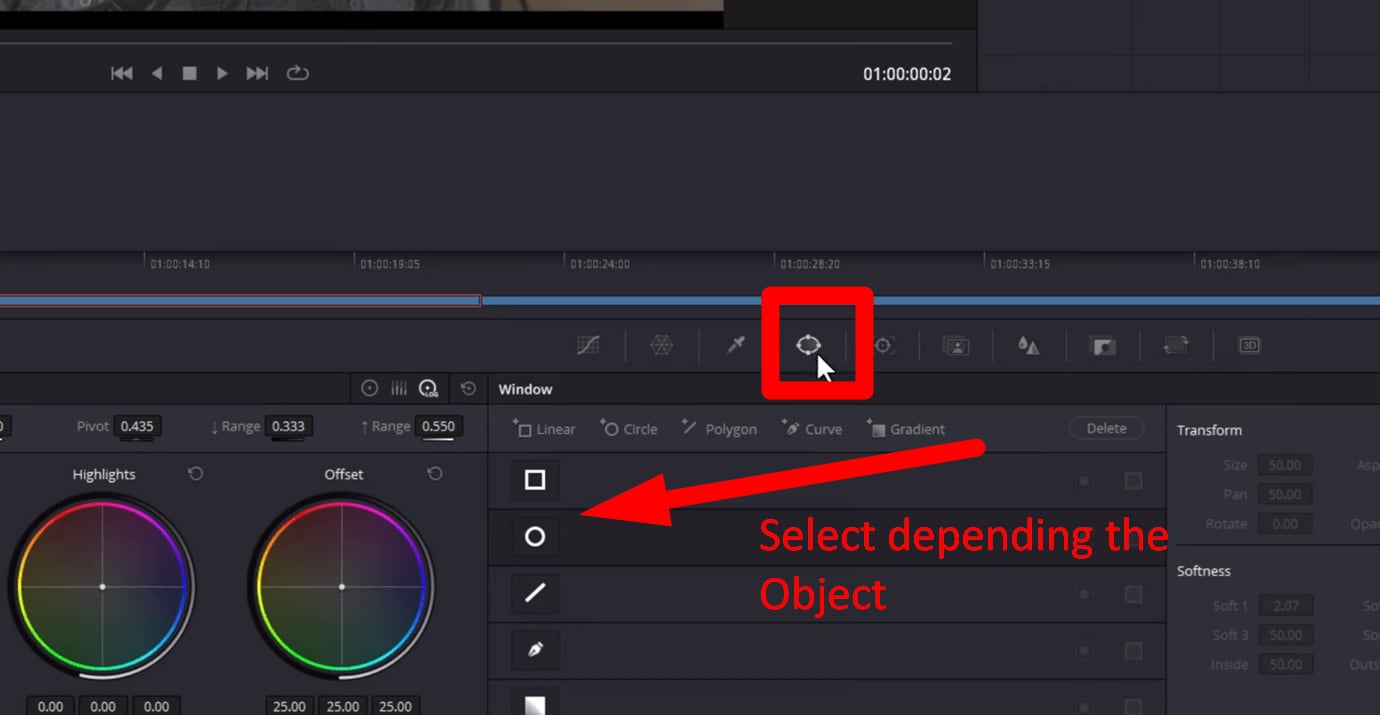Open the Custom Curves palette
This screenshot has width=1380, height=715.
pos(588,345)
